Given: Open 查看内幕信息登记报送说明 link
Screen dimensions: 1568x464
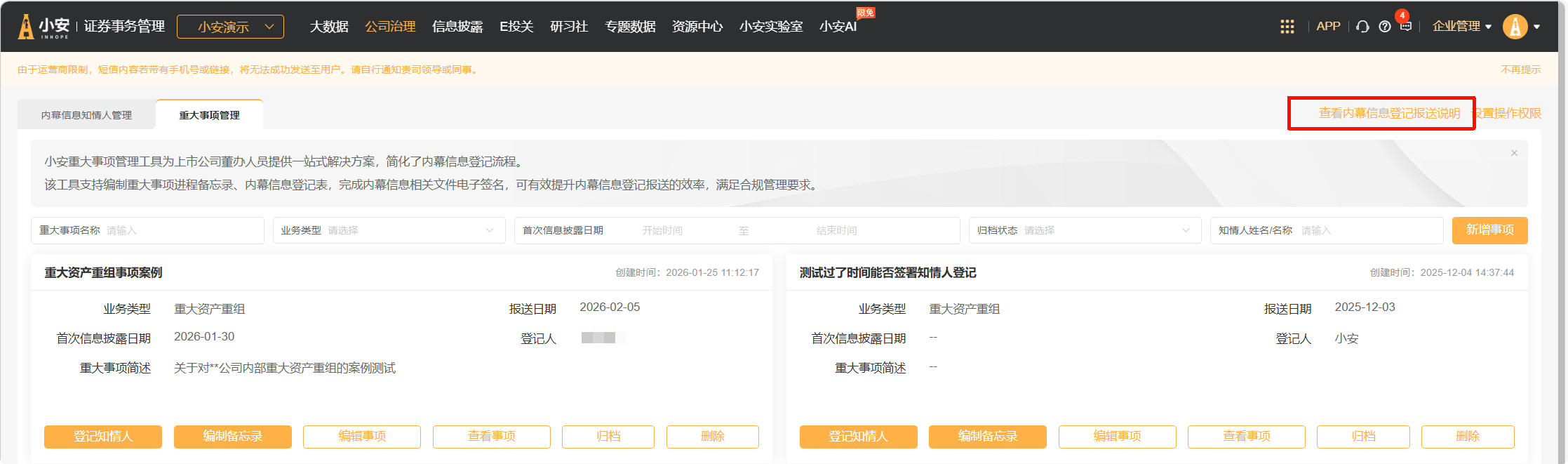Looking at the screenshot, I should (1389, 113).
